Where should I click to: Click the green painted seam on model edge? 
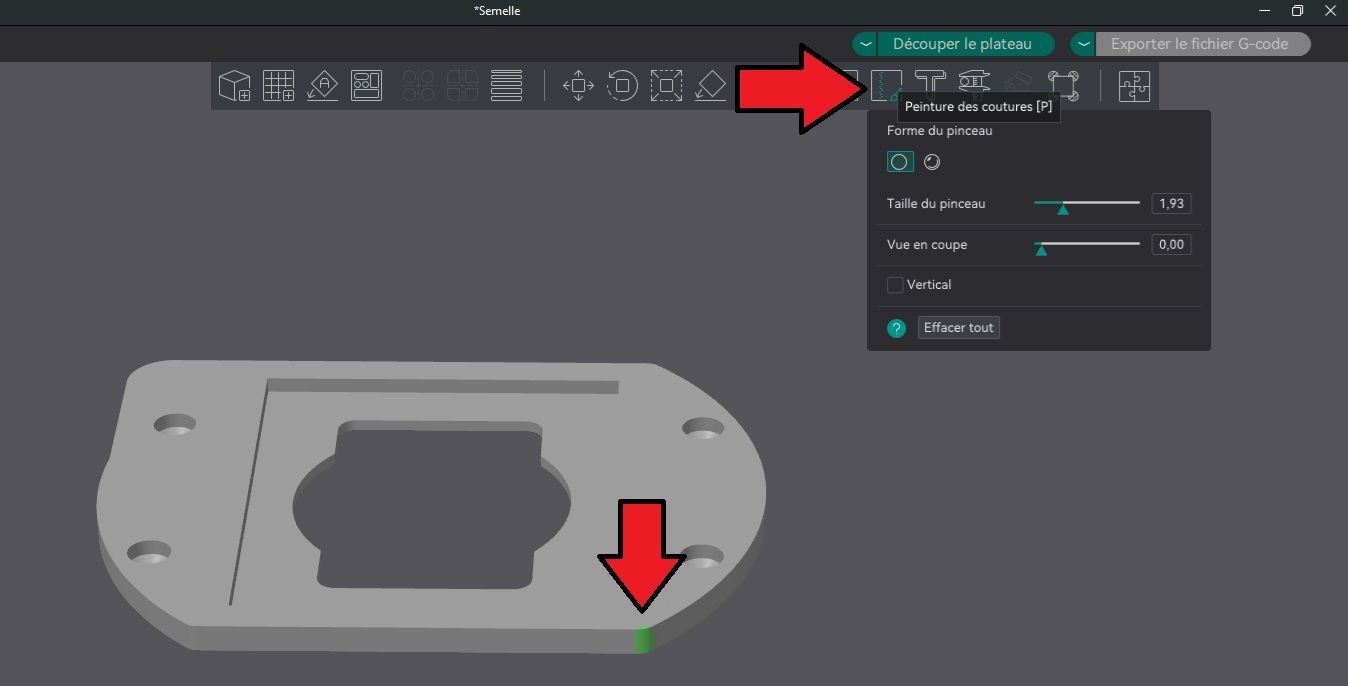pos(644,640)
